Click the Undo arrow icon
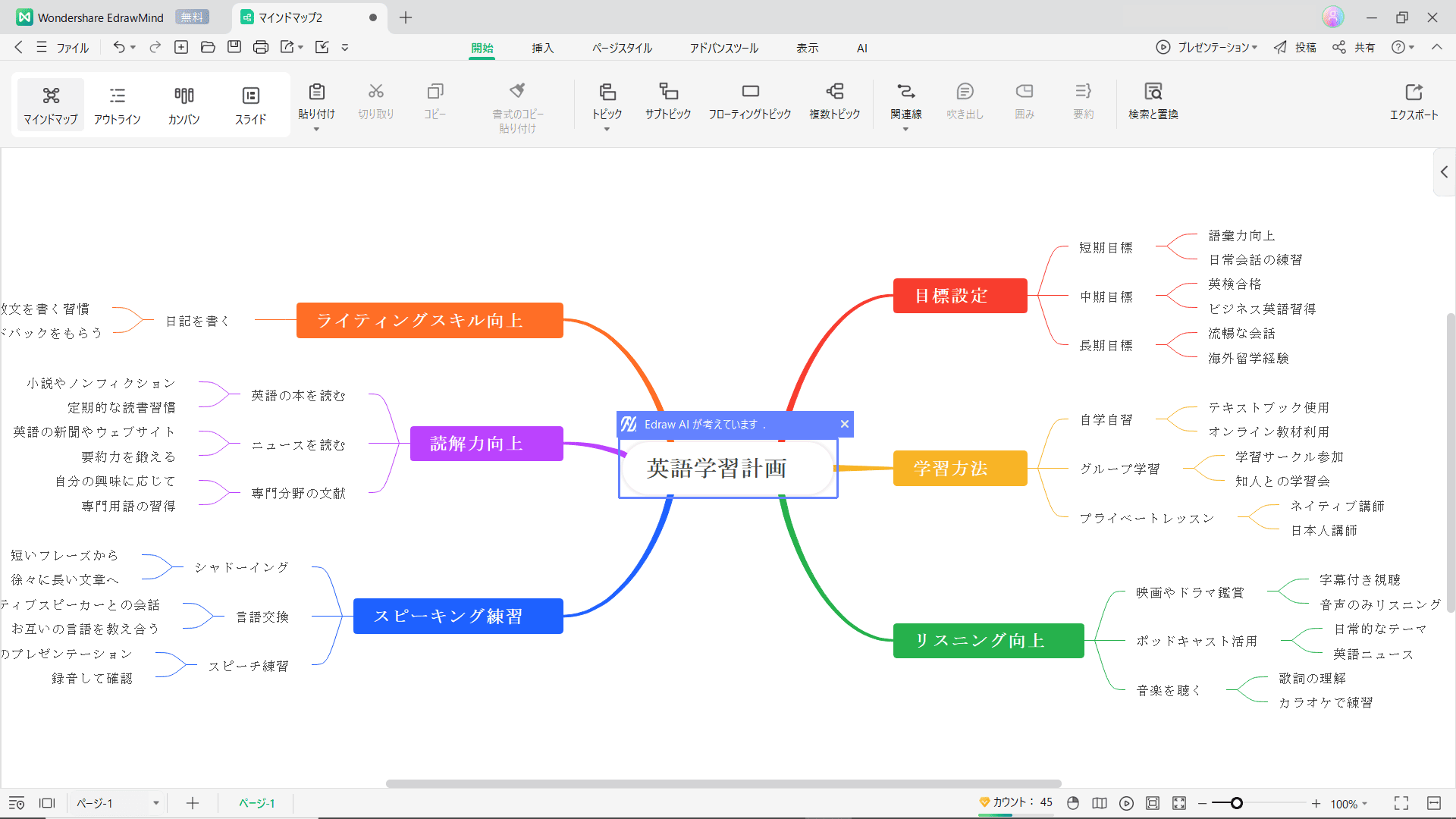The width and height of the screenshot is (1456, 819). tap(119, 47)
